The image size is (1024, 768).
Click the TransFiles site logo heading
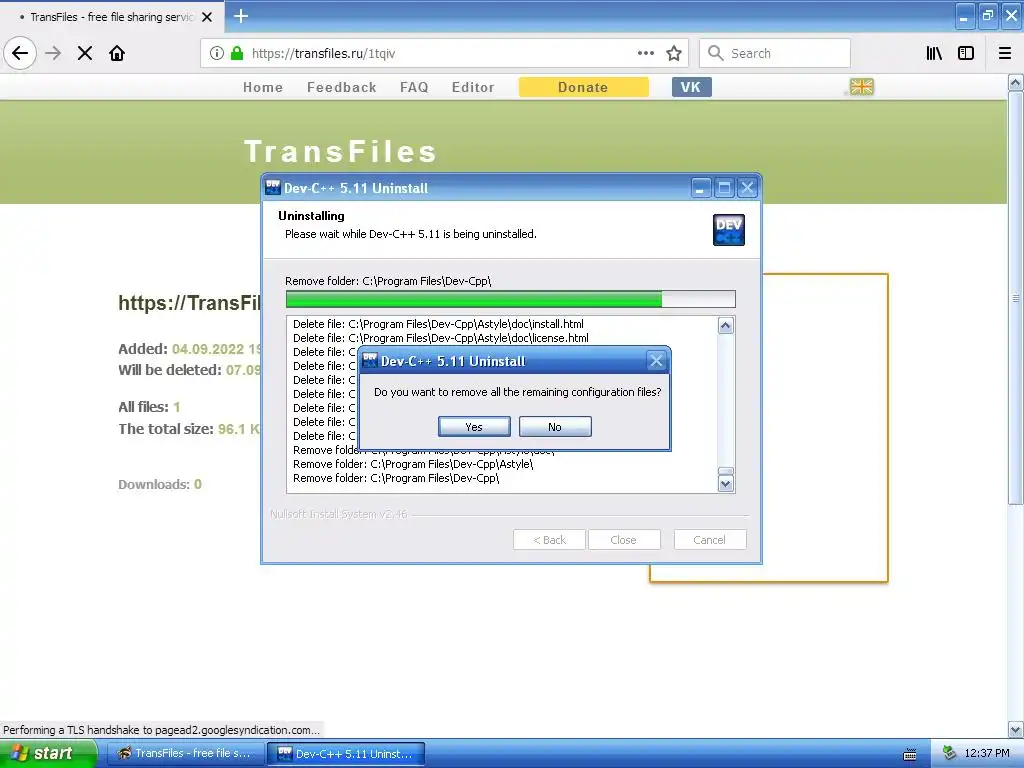tap(341, 152)
